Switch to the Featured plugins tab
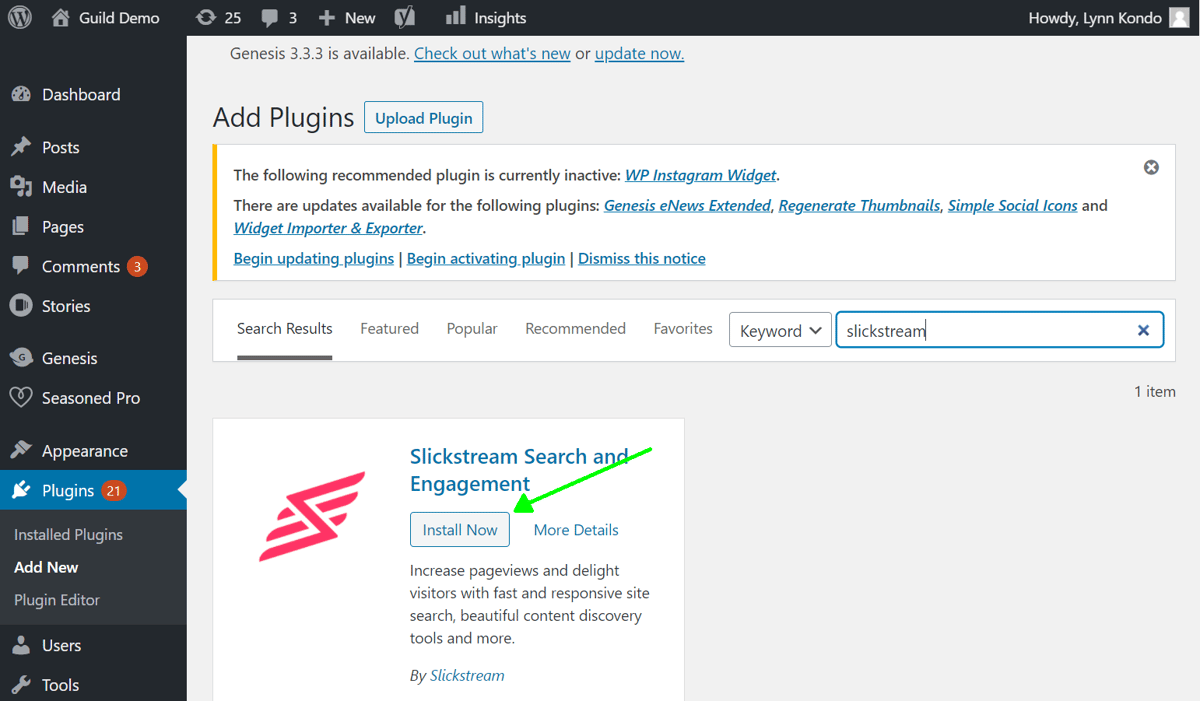The width and height of the screenshot is (1200, 701). 389,328
